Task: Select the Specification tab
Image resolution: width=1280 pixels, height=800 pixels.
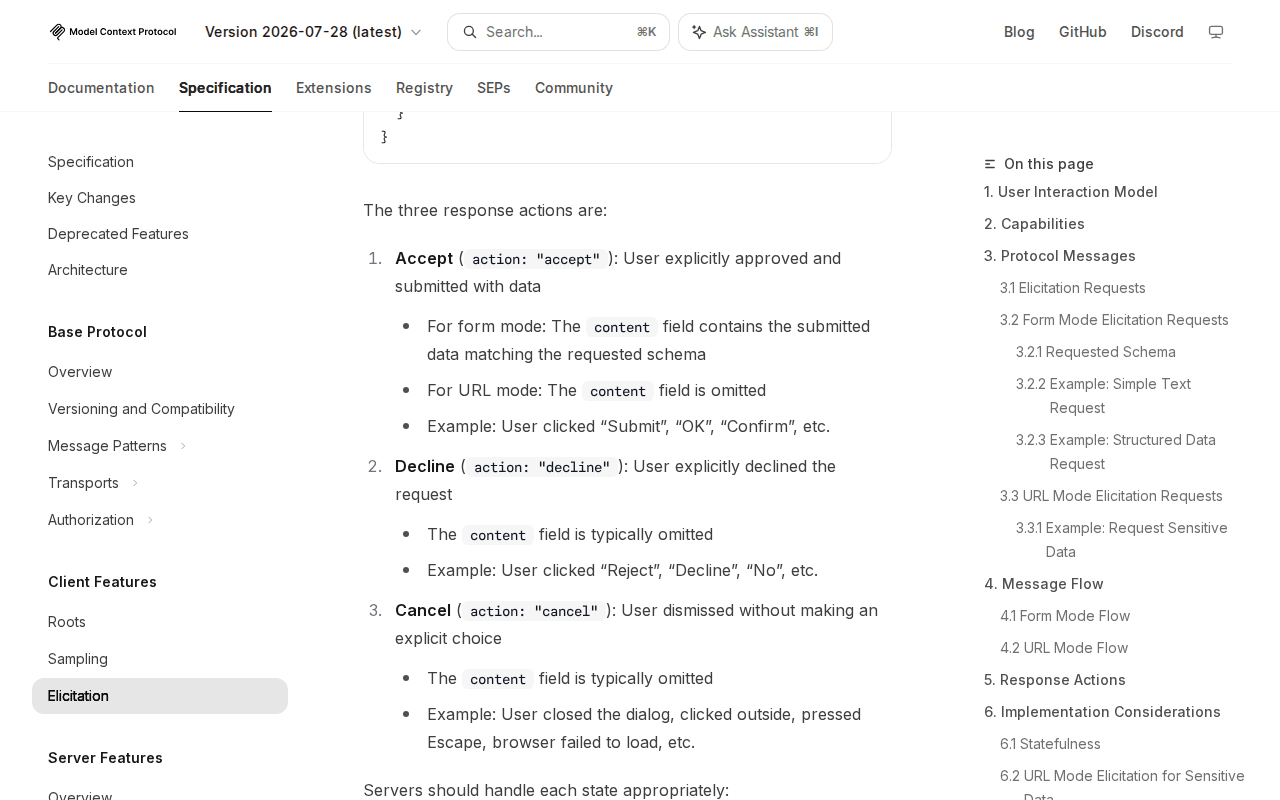Action: (x=225, y=88)
